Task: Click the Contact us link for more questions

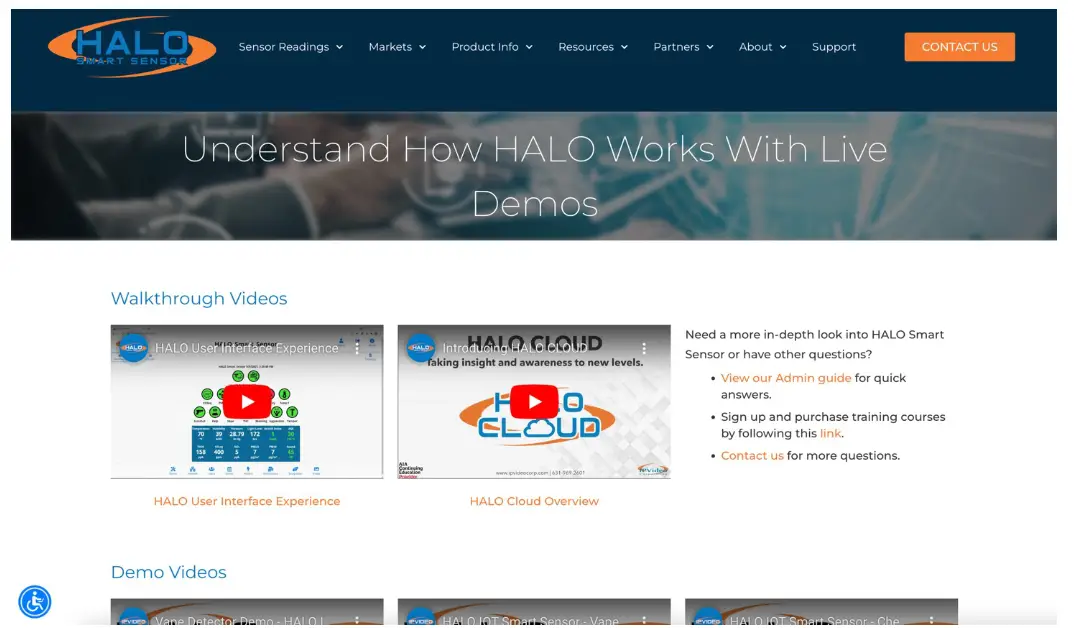Action: point(752,455)
